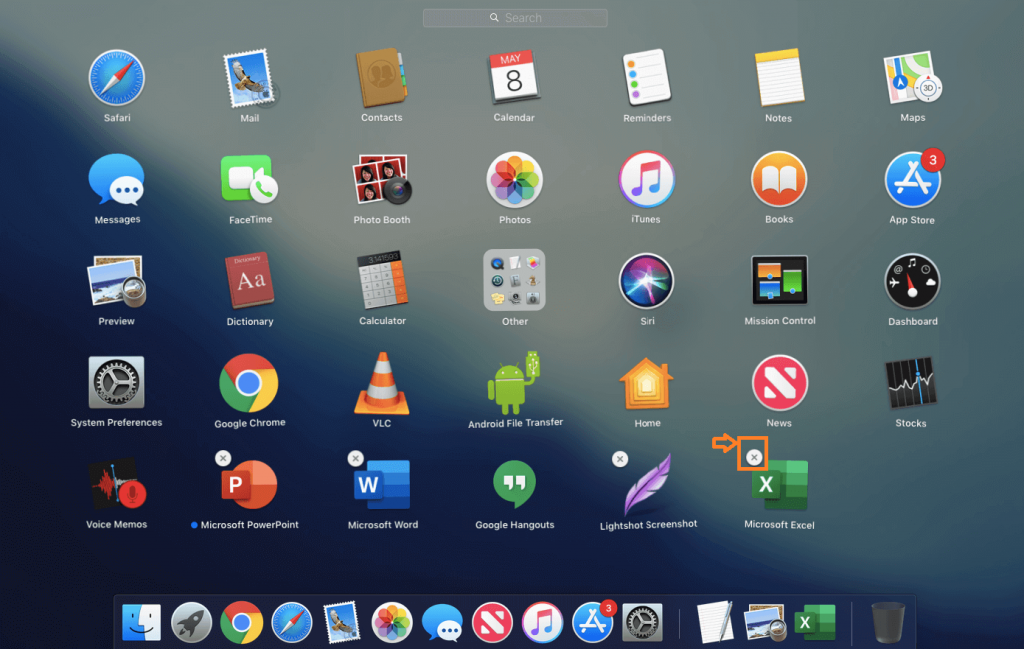Open the Notes app
This screenshot has width=1024, height=649.
tap(778, 78)
